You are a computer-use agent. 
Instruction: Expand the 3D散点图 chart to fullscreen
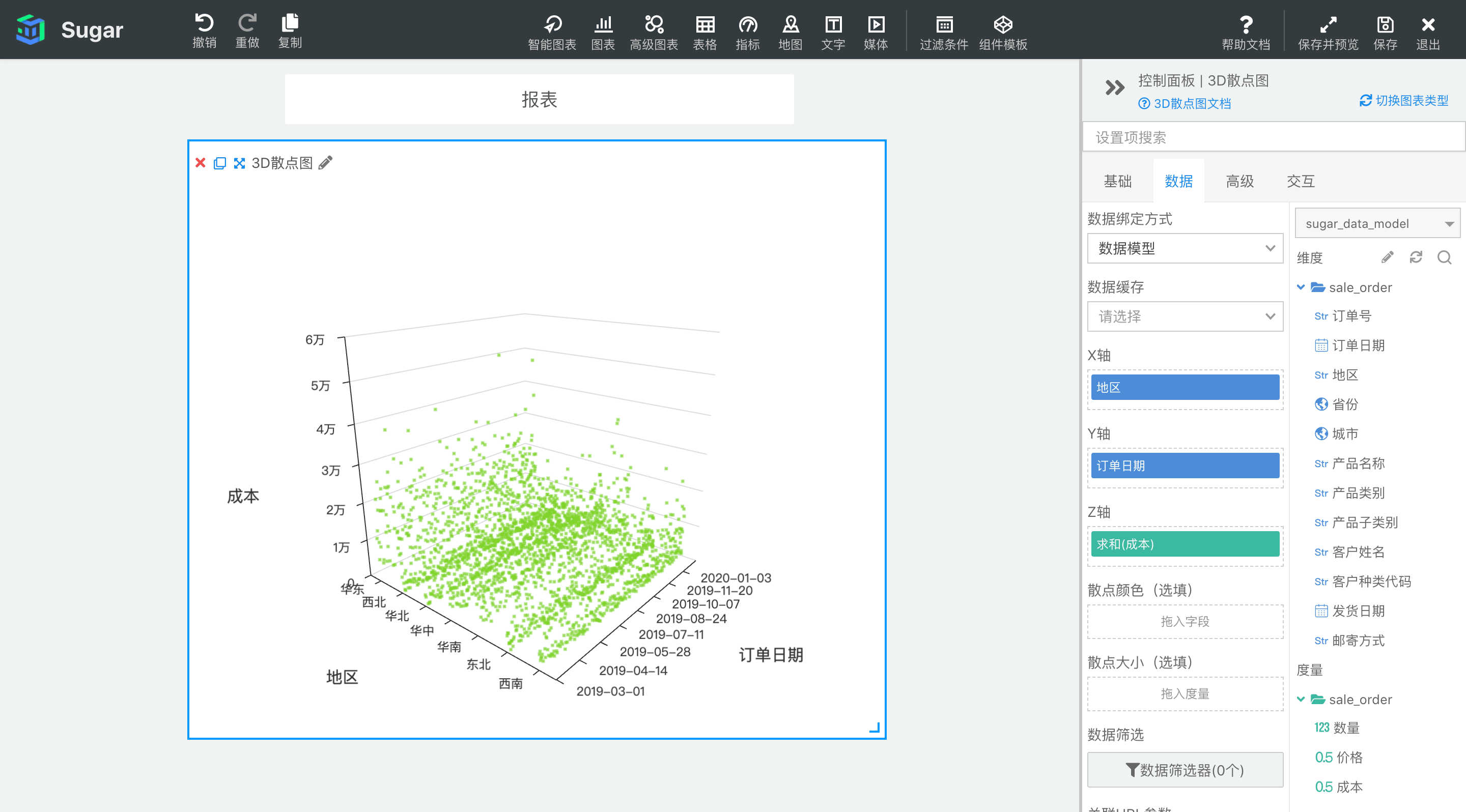tap(240, 163)
